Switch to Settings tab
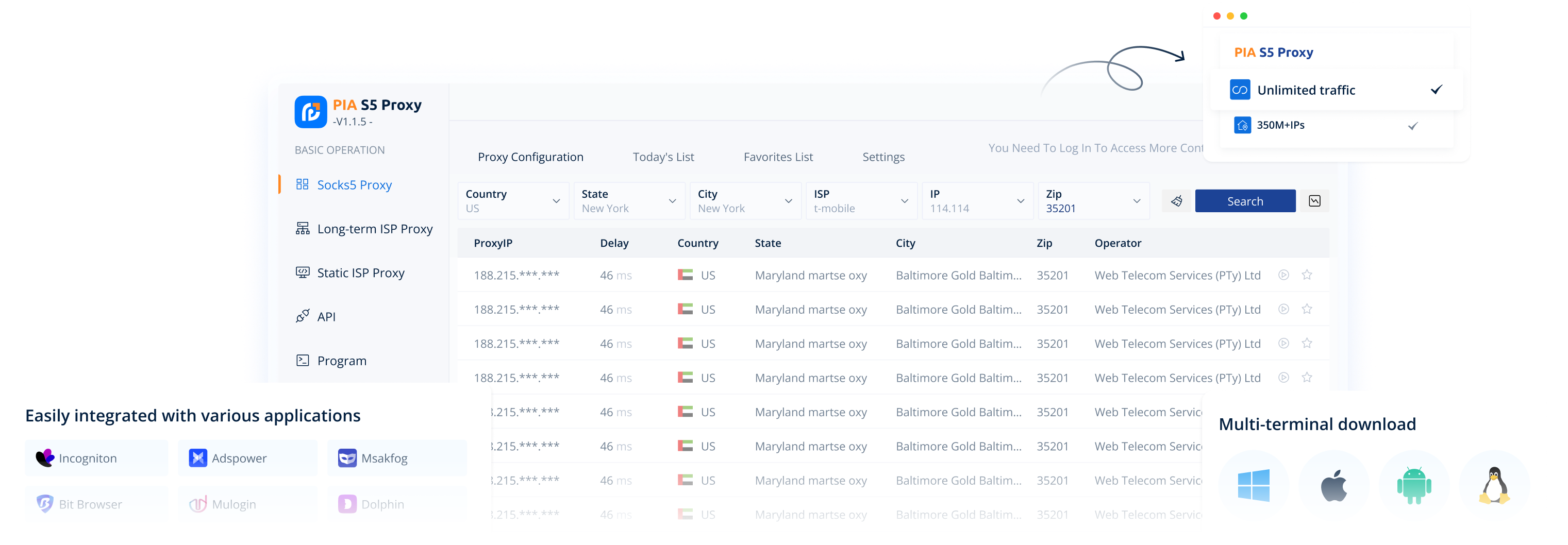The width and height of the screenshot is (1568, 545). point(883,157)
